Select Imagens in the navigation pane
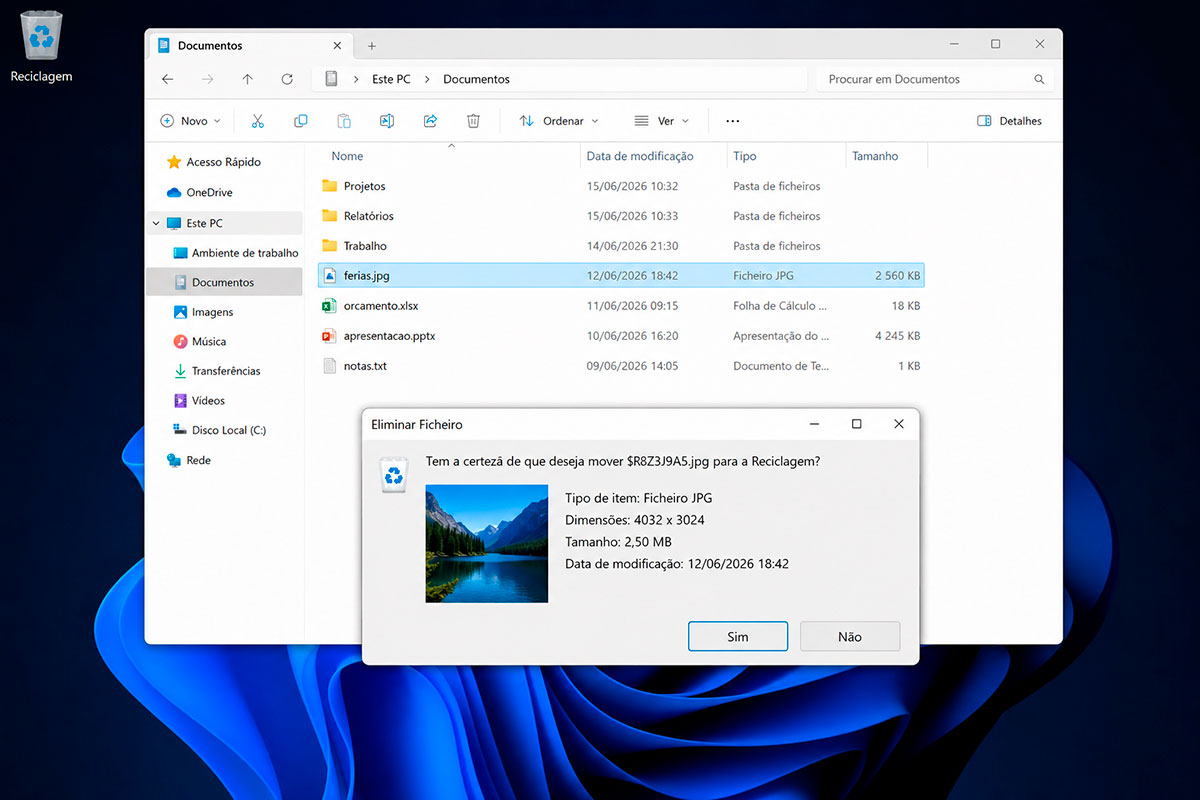The height and width of the screenshot is (800, 1200). point(203,312)
